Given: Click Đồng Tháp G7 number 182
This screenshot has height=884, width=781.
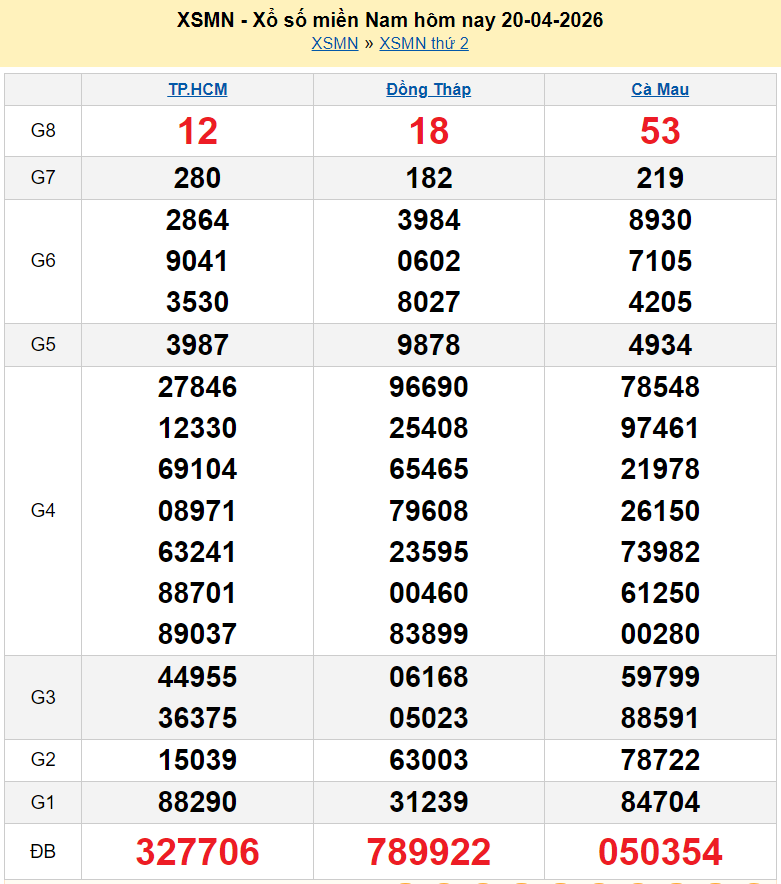Looking at the screenshot, I should (428, 178).
